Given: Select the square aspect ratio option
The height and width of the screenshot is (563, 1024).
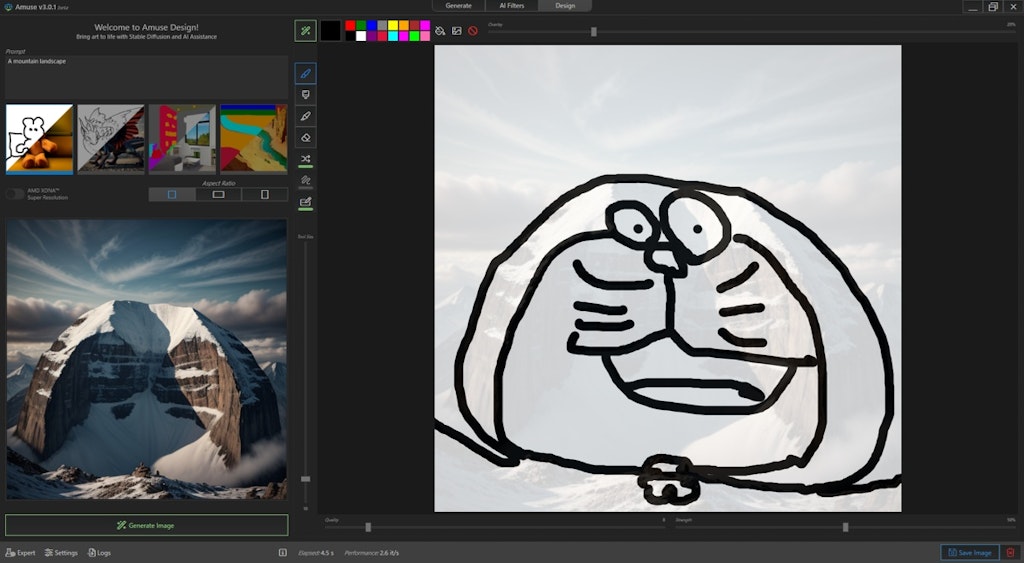Looking at the screenshot, I should pos(172,194).
